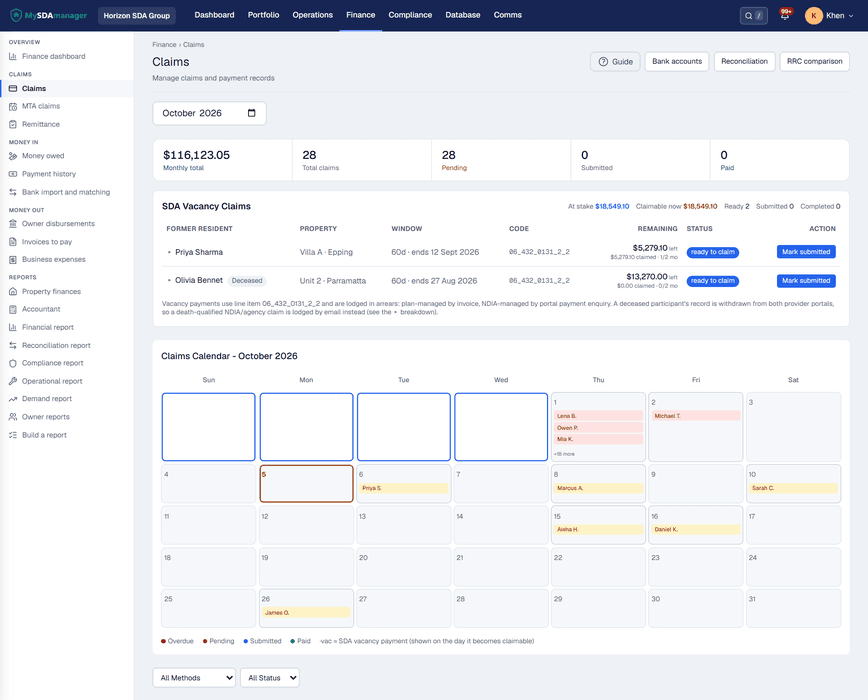Click the Khen user avatar
868x700 pixels.
[813, 15]
